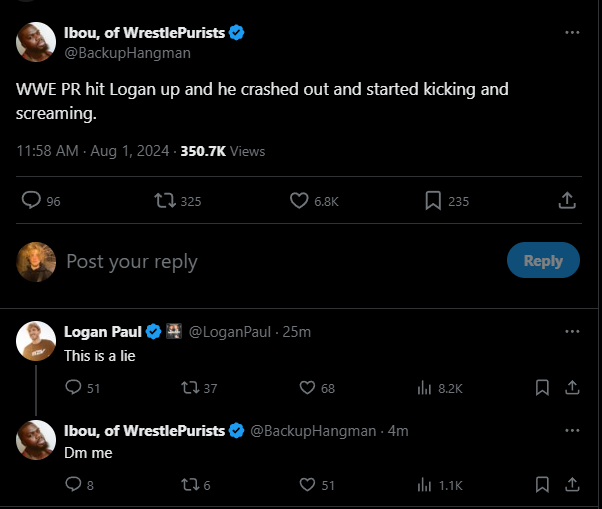Open more options on the main post

point(572,33)
